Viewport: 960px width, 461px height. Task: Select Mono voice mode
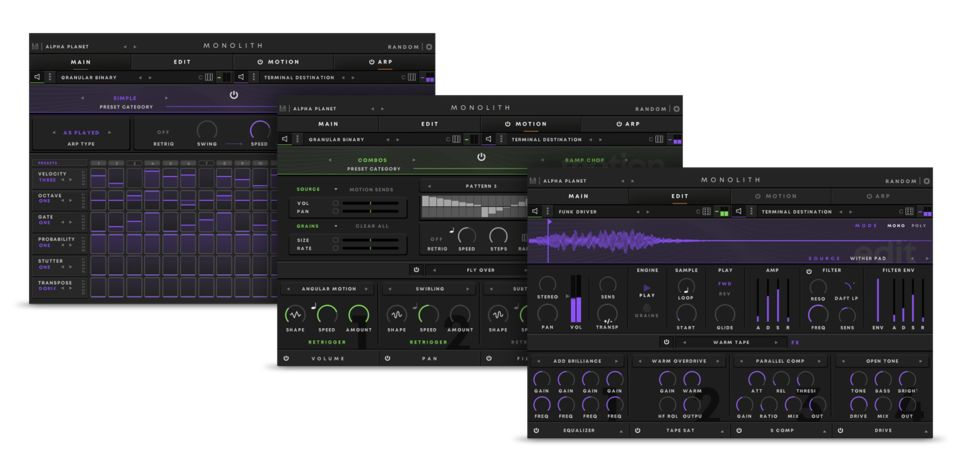pos(896,226)
